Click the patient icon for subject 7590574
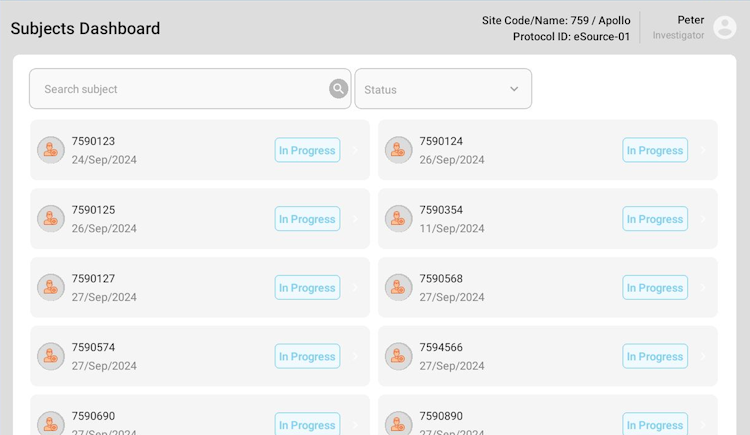The height and width of the screenshot is (435, 750). [51, 356]
